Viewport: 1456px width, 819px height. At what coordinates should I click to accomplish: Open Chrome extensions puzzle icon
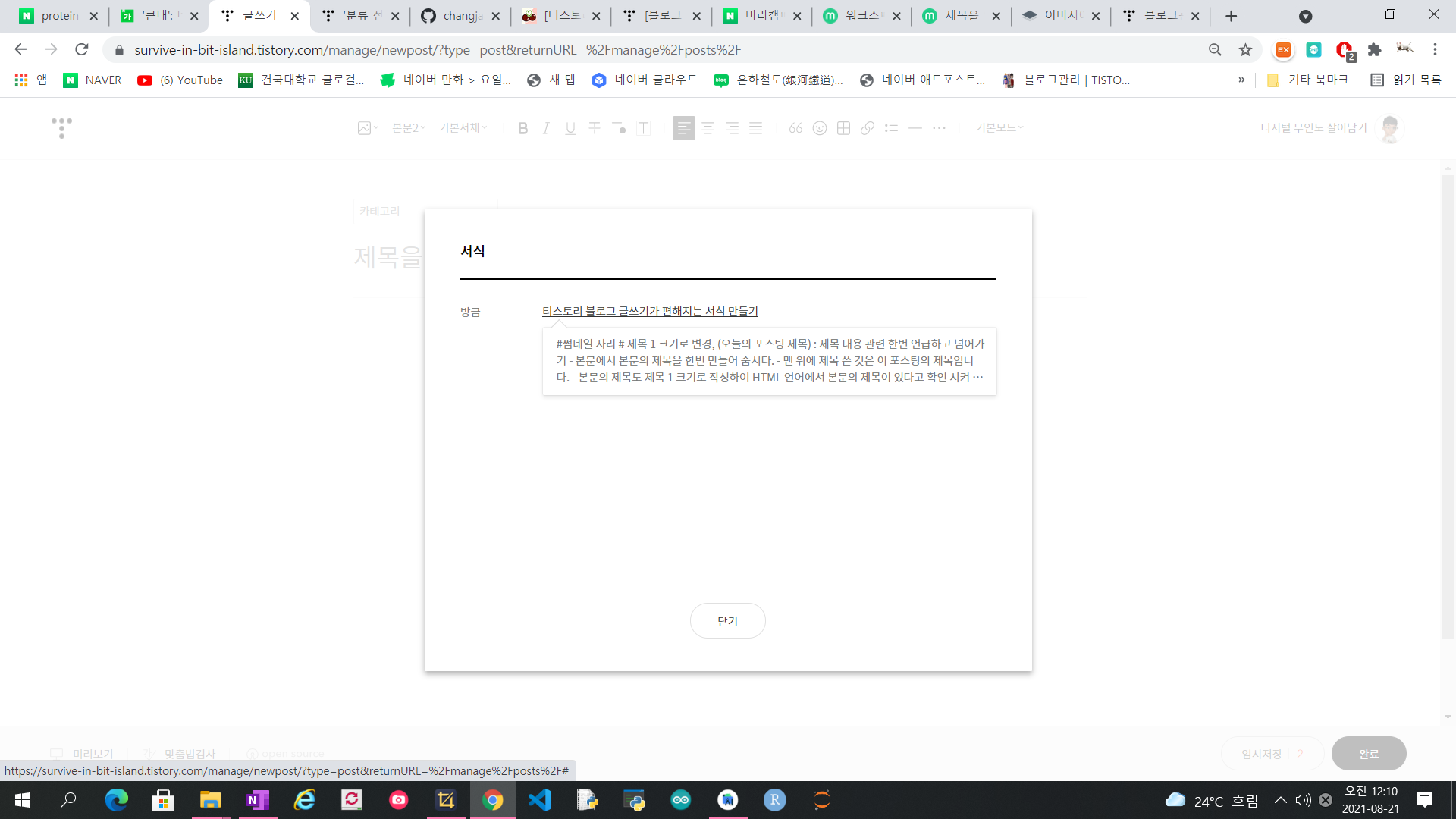(1374, 50)
